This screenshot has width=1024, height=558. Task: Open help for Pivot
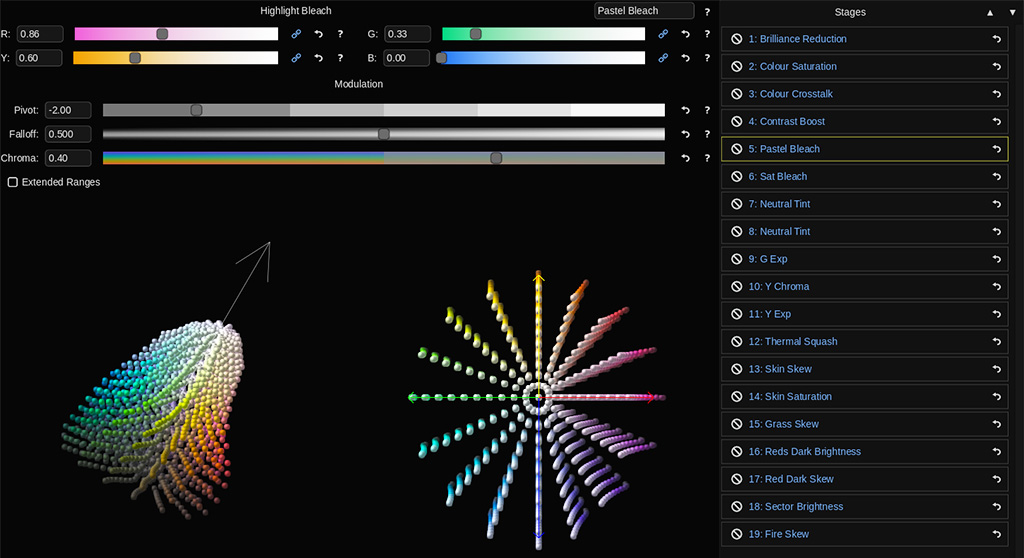click(x=707, y=110)
